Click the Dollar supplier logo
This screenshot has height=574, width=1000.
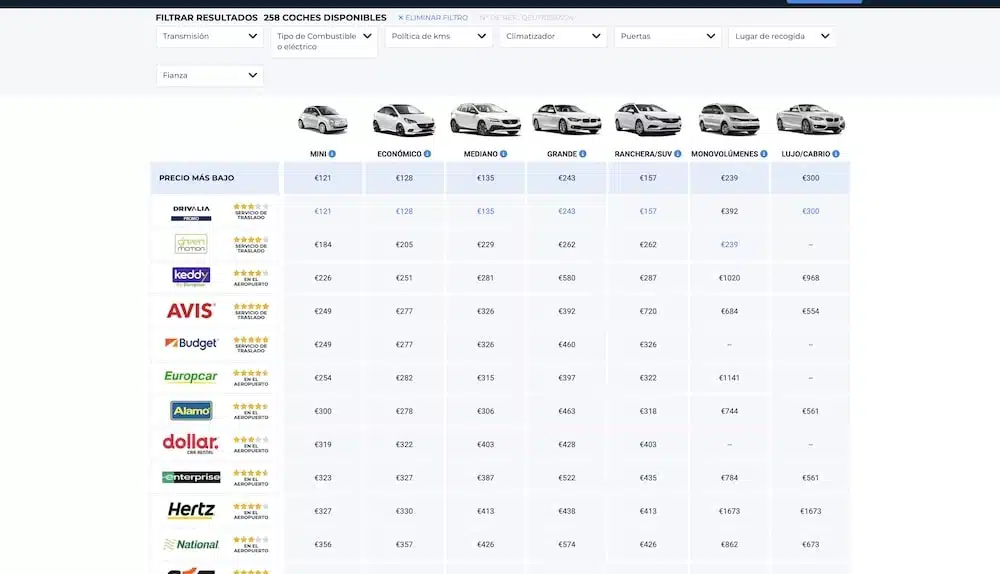(x=191, y=444)
